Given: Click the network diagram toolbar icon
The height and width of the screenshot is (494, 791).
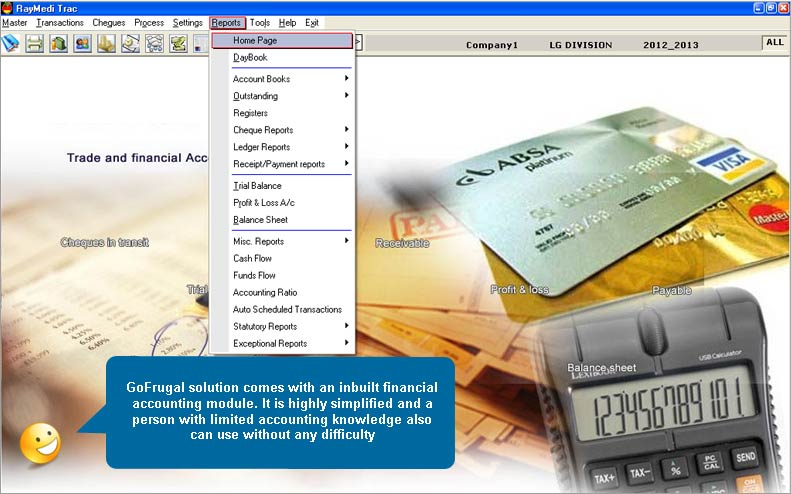Looking at the screenshot, I should [x=154, y=43].
